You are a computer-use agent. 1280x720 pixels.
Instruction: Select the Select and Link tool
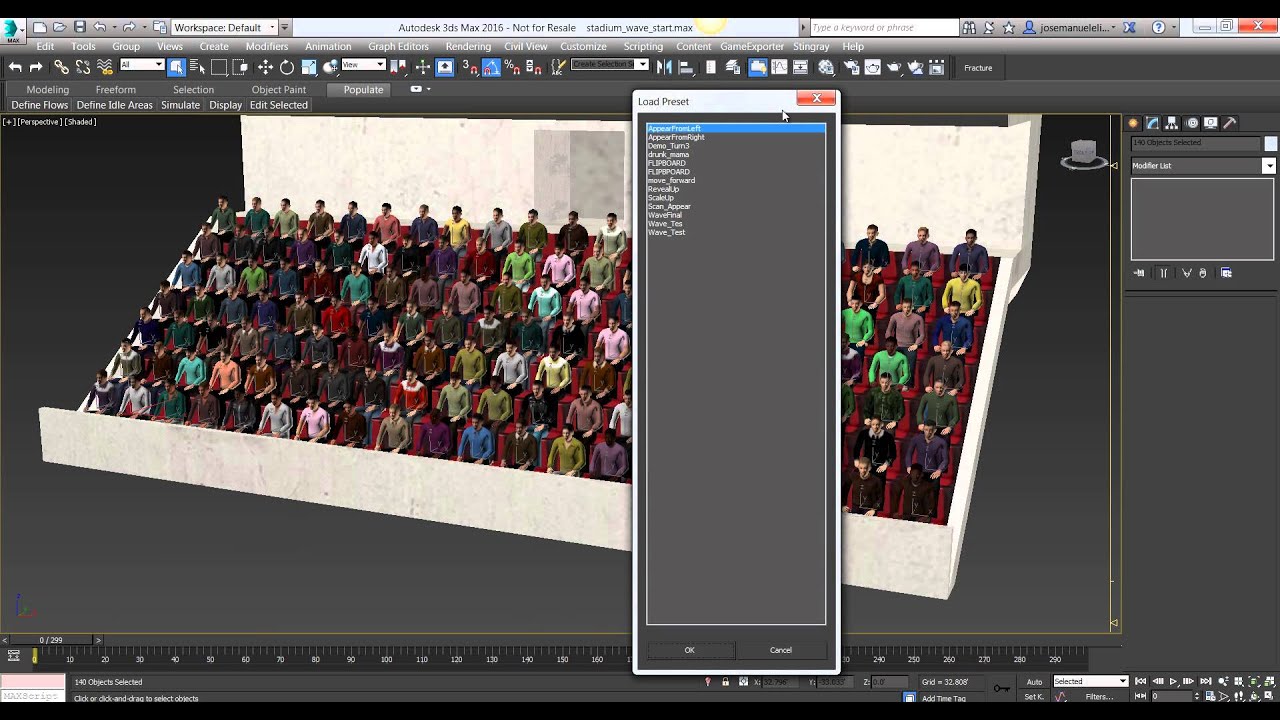point(61,67)
